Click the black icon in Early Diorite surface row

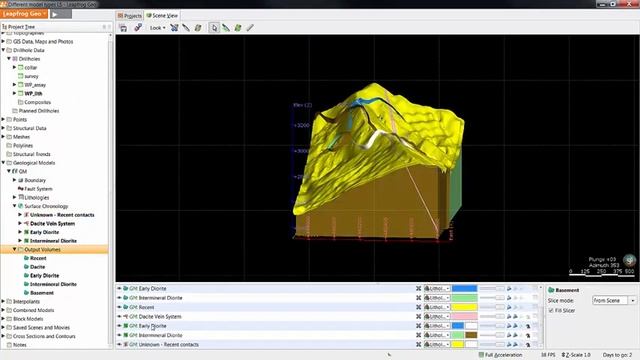528,326
